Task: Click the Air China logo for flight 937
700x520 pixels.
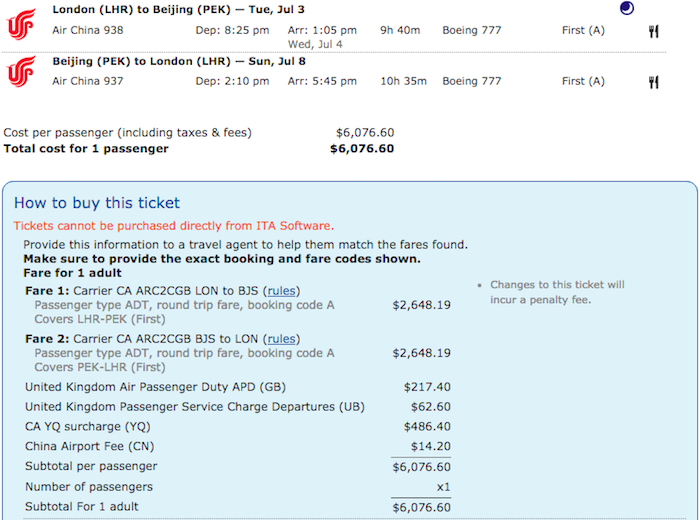Action: (21, 71)
